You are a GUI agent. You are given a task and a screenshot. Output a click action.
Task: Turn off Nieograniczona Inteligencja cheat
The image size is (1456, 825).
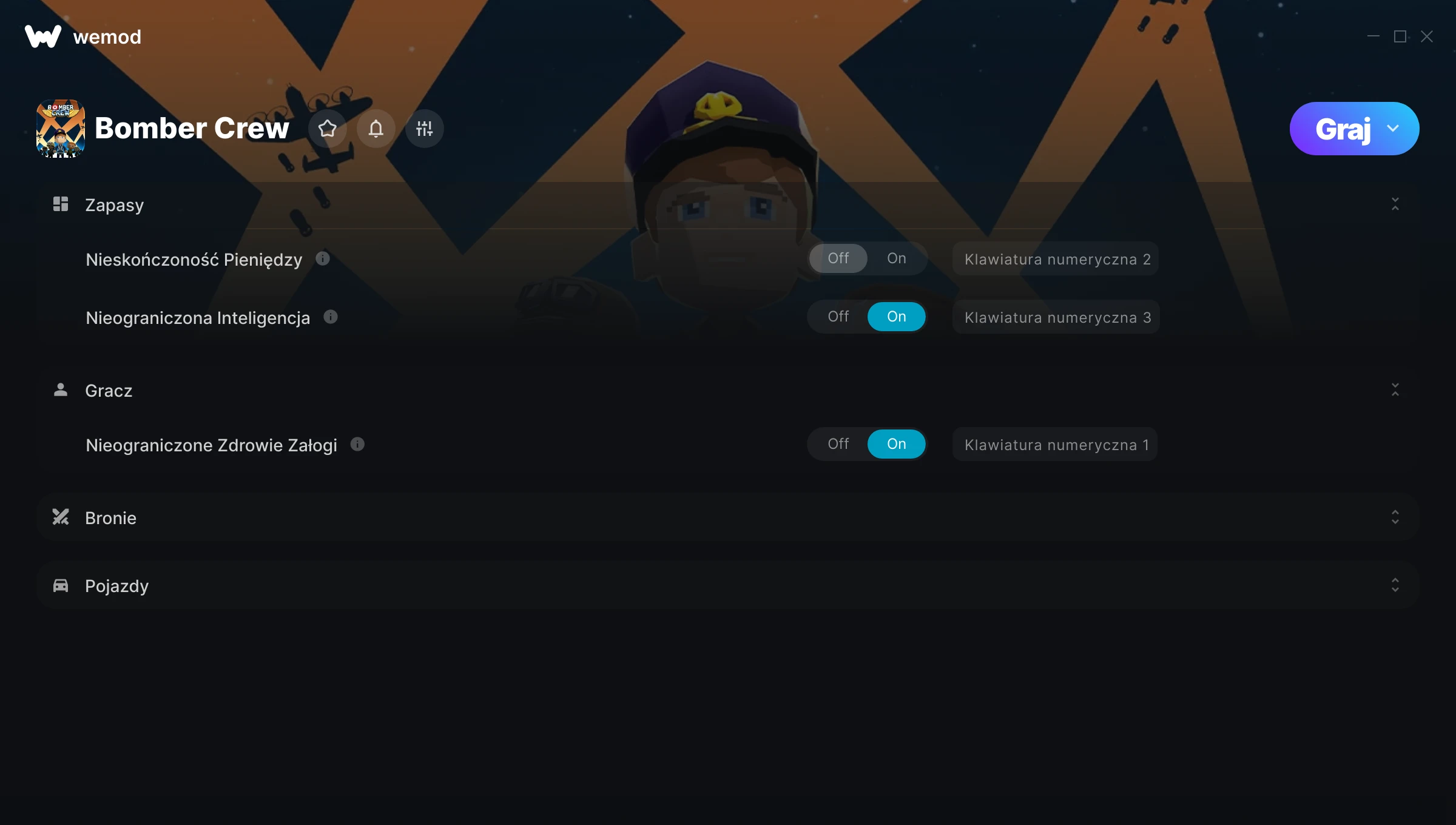pos(838,317)
